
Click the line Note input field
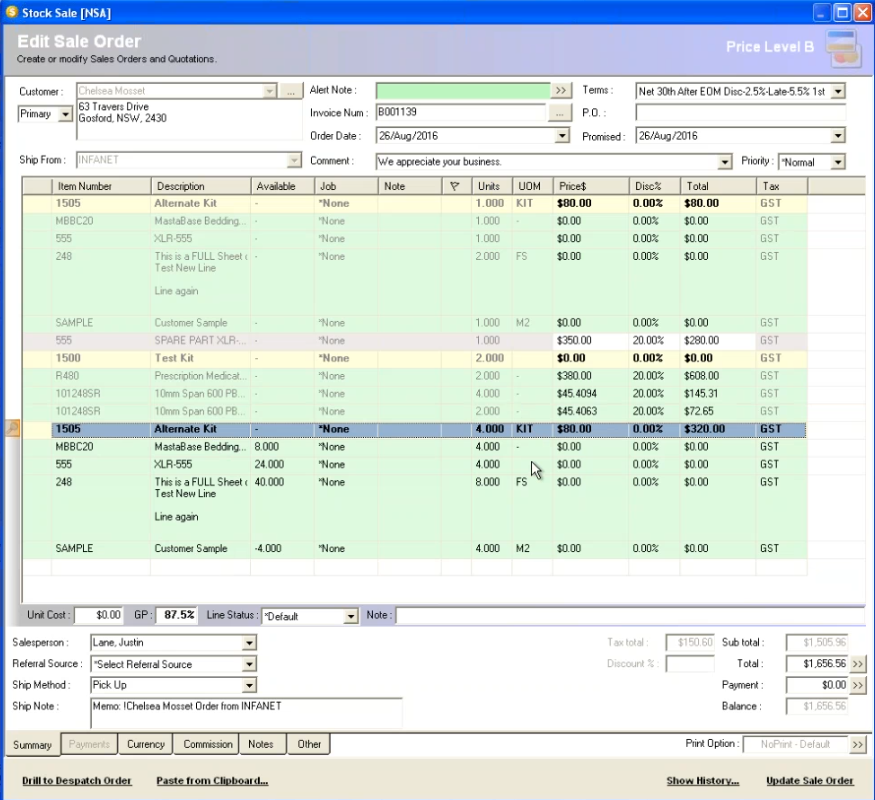coord(630,616)
